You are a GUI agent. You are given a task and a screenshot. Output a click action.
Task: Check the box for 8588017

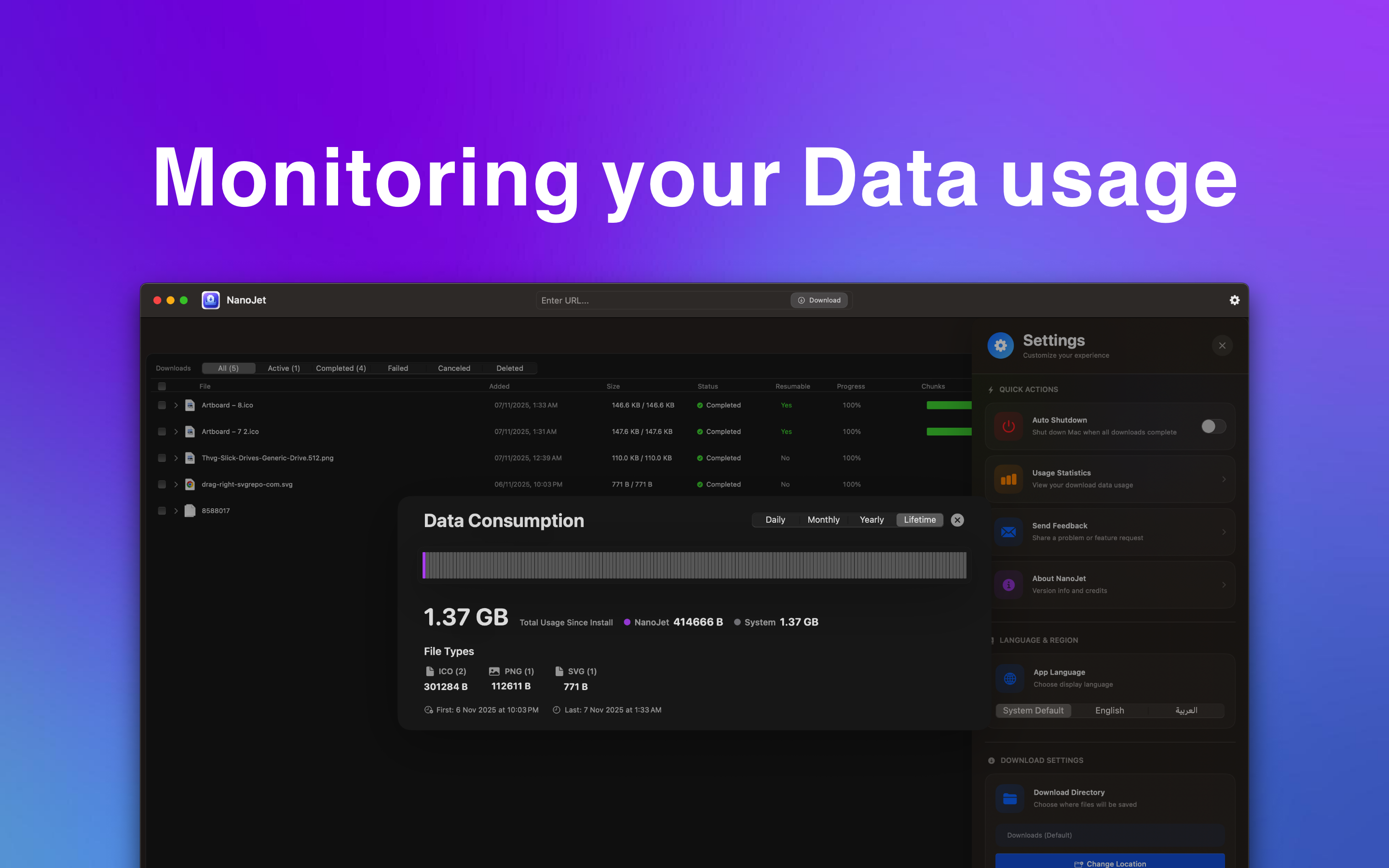coord(162,511)
